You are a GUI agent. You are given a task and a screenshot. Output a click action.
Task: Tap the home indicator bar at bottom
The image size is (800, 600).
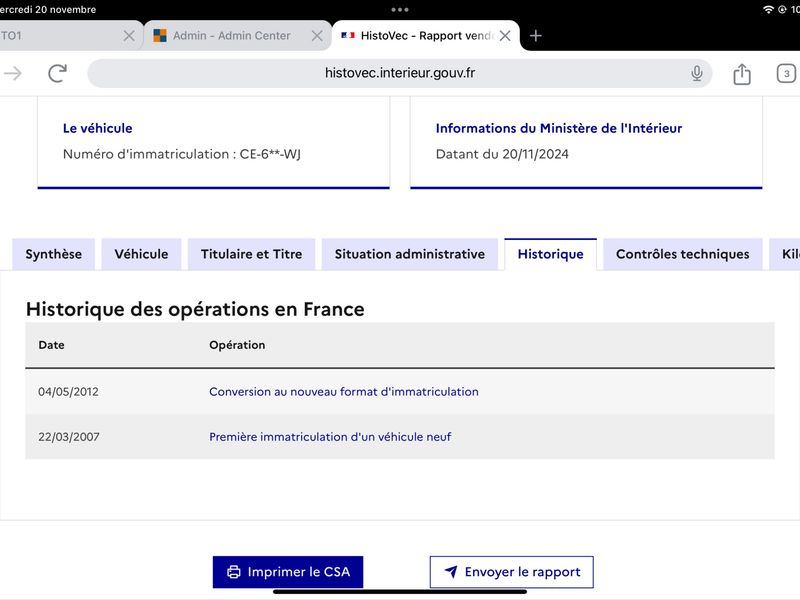point(399,592)
